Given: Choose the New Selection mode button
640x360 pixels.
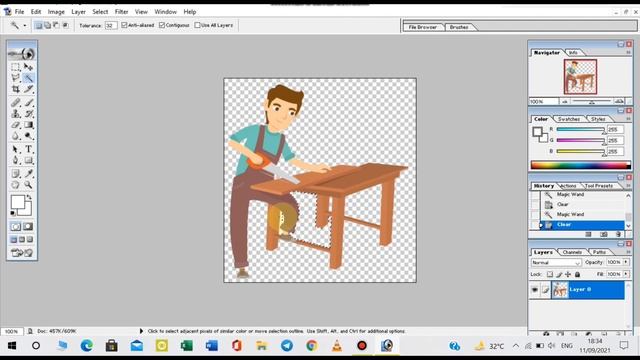Looking at the screenshot, I should coord(38,25).
